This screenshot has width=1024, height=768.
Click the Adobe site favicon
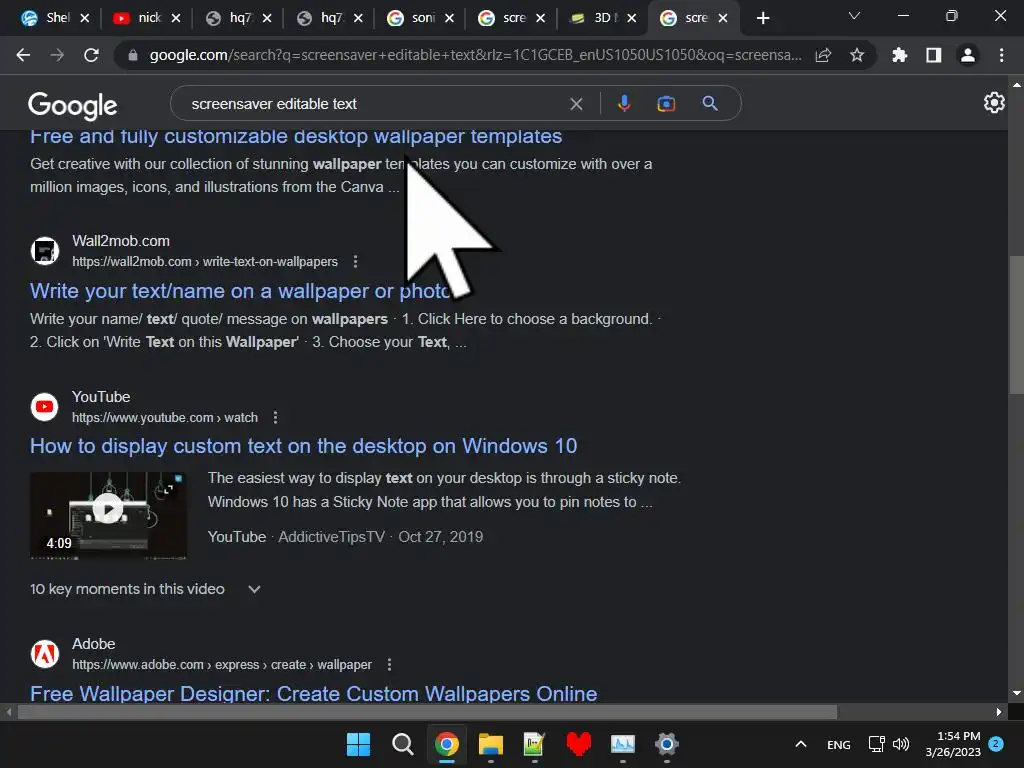(x=44, y=654)
